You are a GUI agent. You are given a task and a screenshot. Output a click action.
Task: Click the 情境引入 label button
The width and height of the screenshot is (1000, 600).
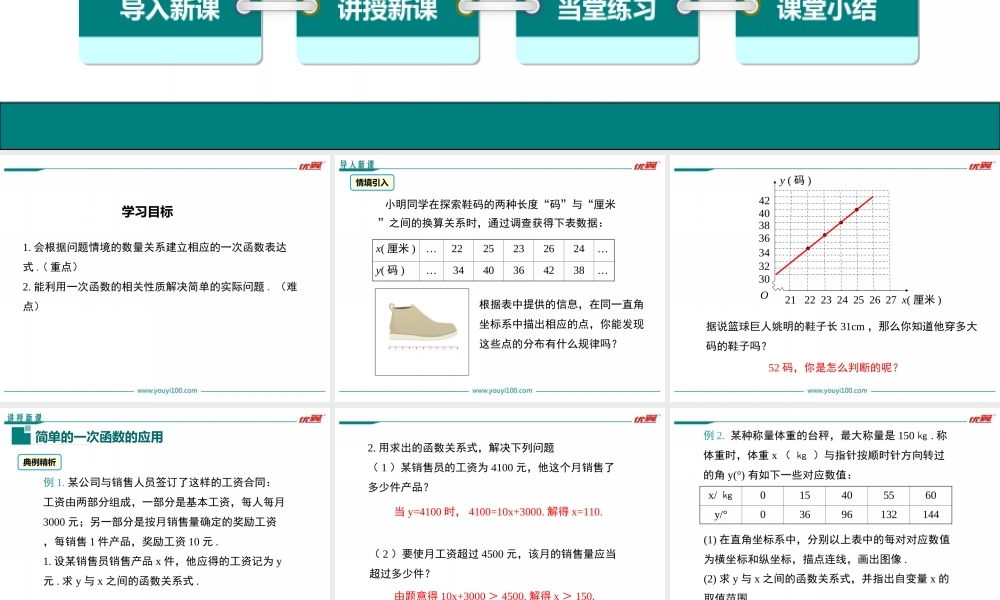(x=372, y=182)
